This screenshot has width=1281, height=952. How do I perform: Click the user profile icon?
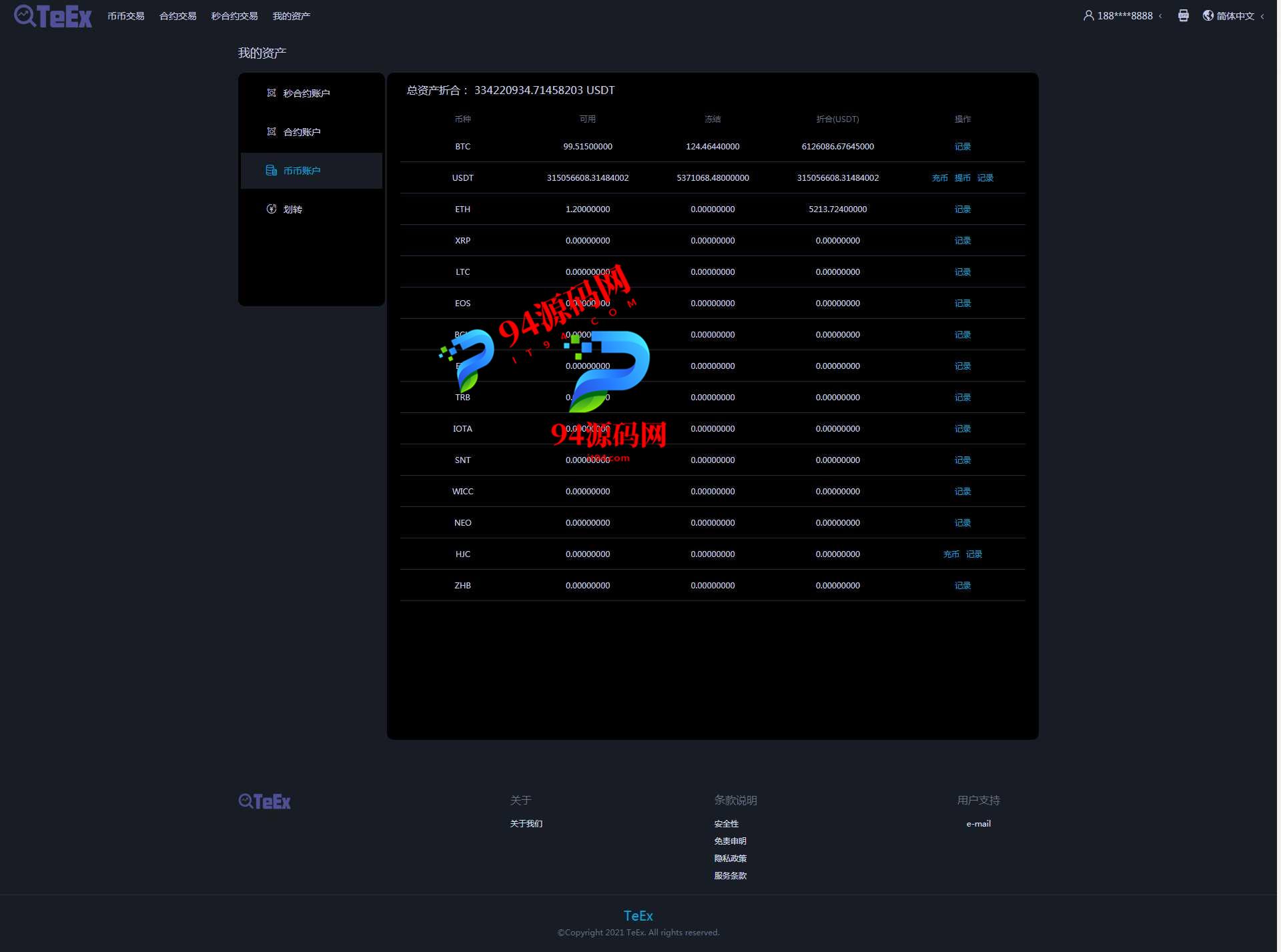point(1088,15)
